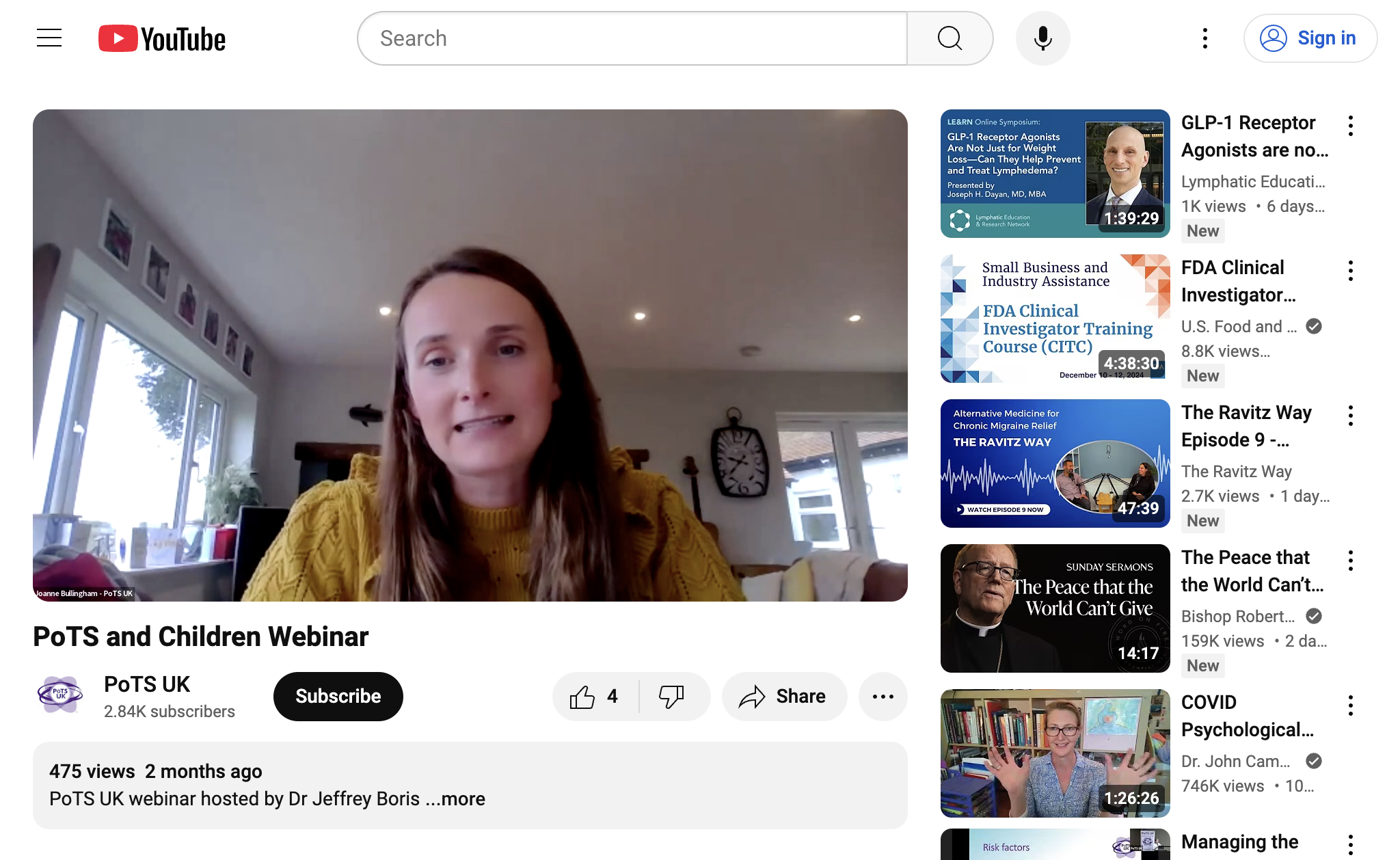Open options menu for The Ravitz Way video
Screen dimensions: 1400x860
[x=1350, y=416]
